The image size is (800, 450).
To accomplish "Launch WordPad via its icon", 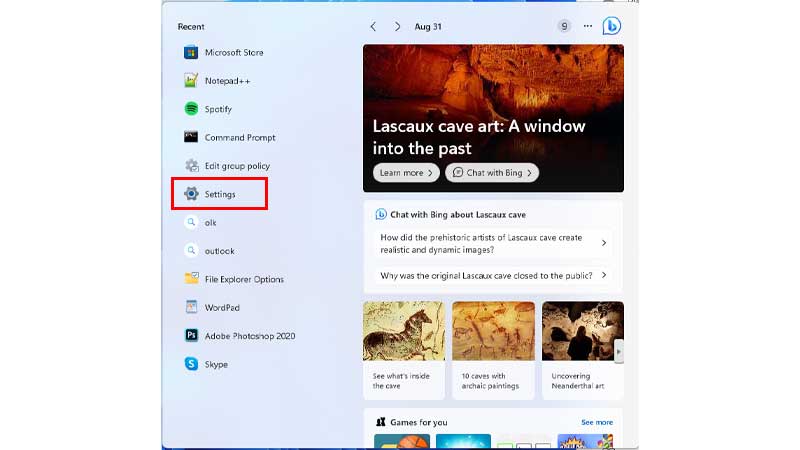I will (191, 307).
